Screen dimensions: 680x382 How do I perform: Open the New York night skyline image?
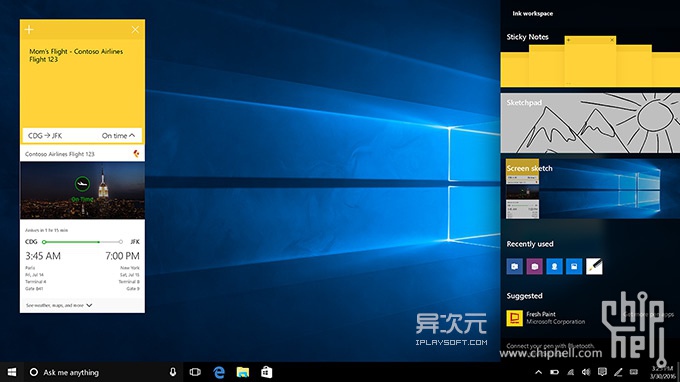coord(82,191)
